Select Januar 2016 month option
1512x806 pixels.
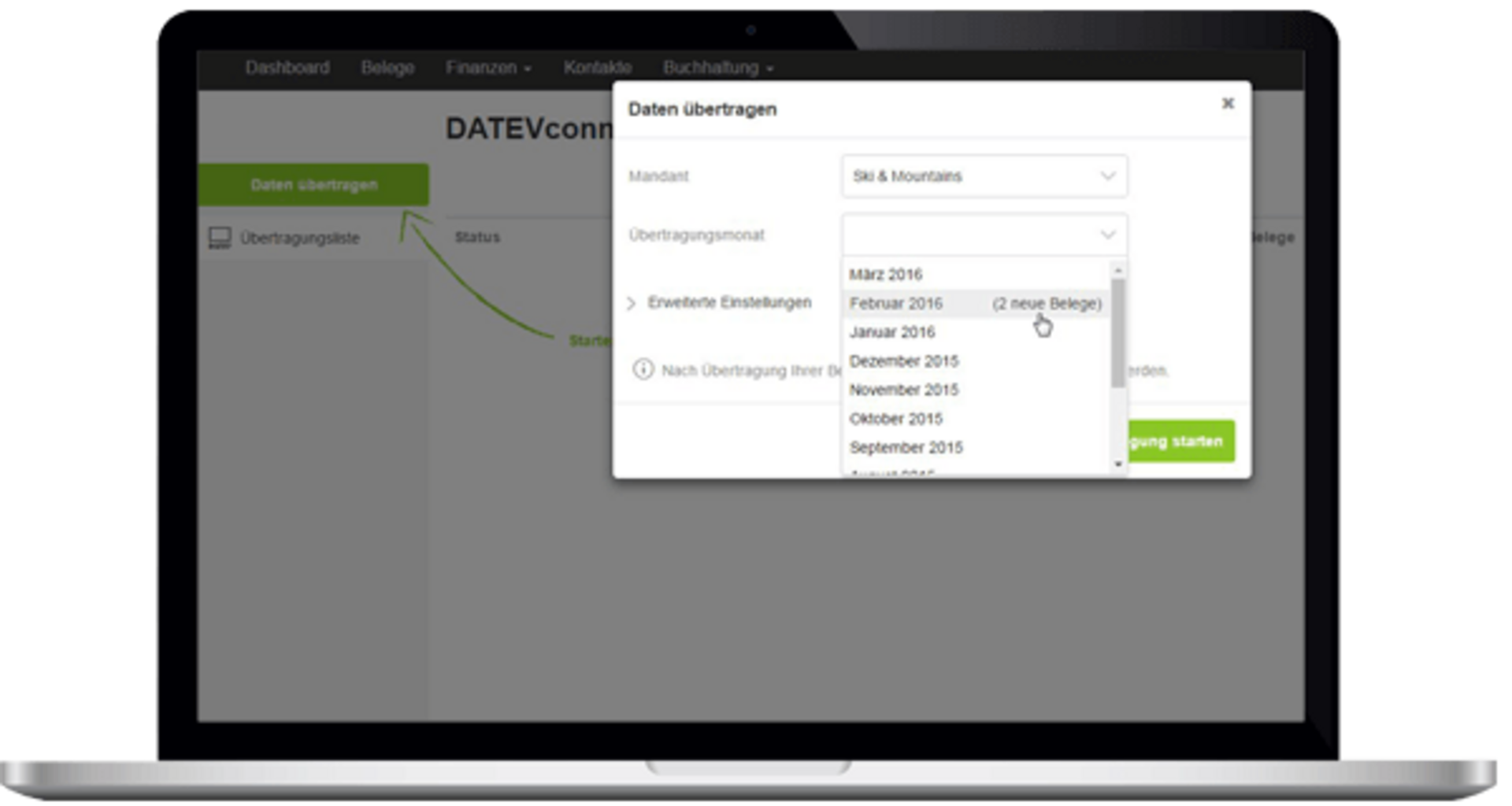tap(892, 332)
